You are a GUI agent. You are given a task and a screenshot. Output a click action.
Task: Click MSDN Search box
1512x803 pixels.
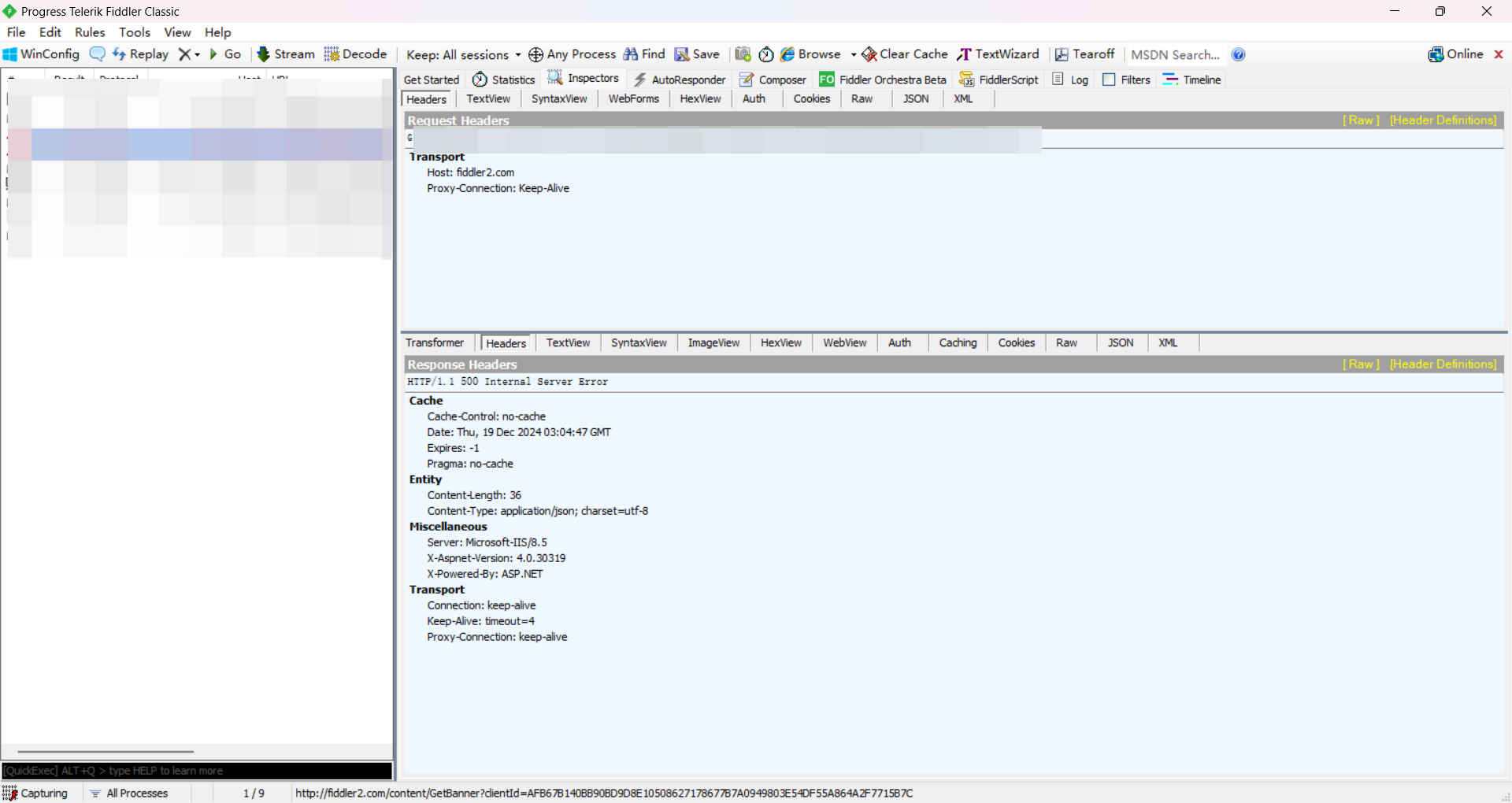click(1175, 54)
